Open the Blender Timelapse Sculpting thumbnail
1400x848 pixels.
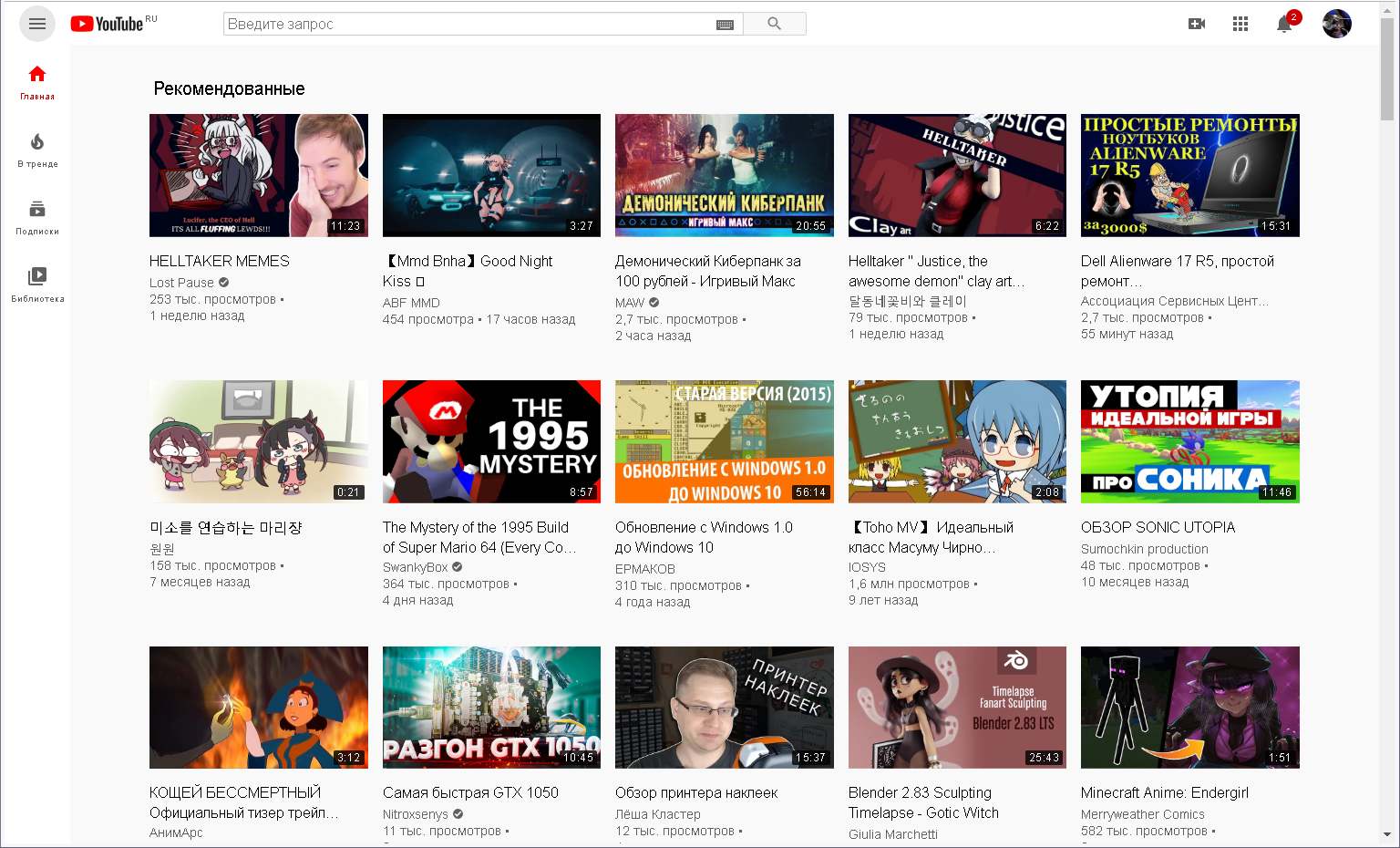pos(957,708)
